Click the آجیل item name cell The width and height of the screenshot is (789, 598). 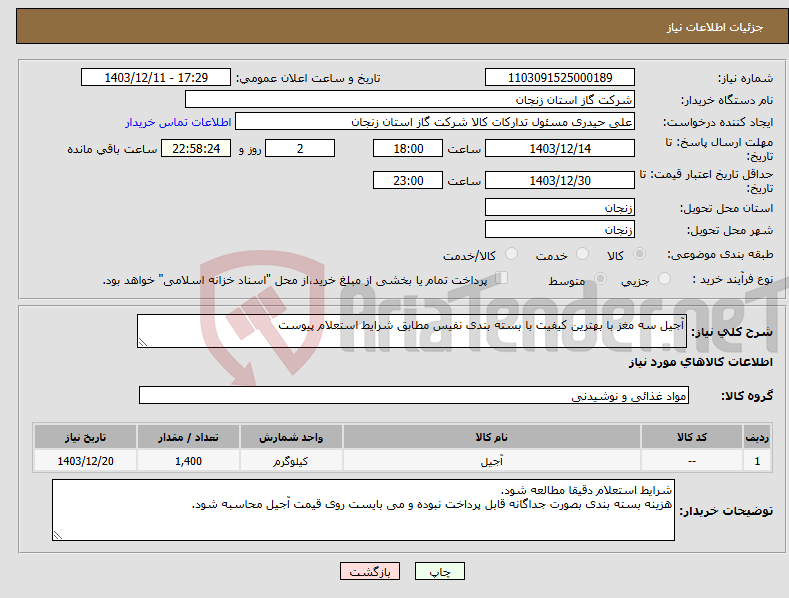(x=492, y=461)
